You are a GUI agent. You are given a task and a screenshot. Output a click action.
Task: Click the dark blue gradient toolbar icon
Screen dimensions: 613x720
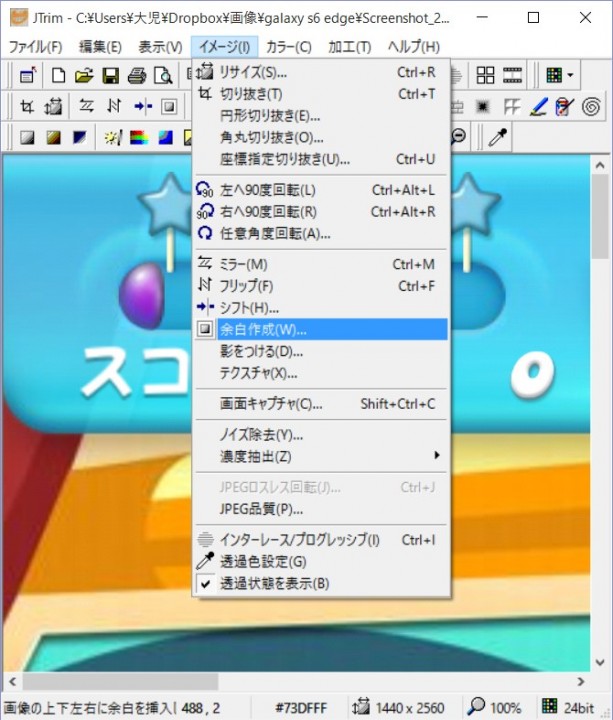click(x=80, y=137)
